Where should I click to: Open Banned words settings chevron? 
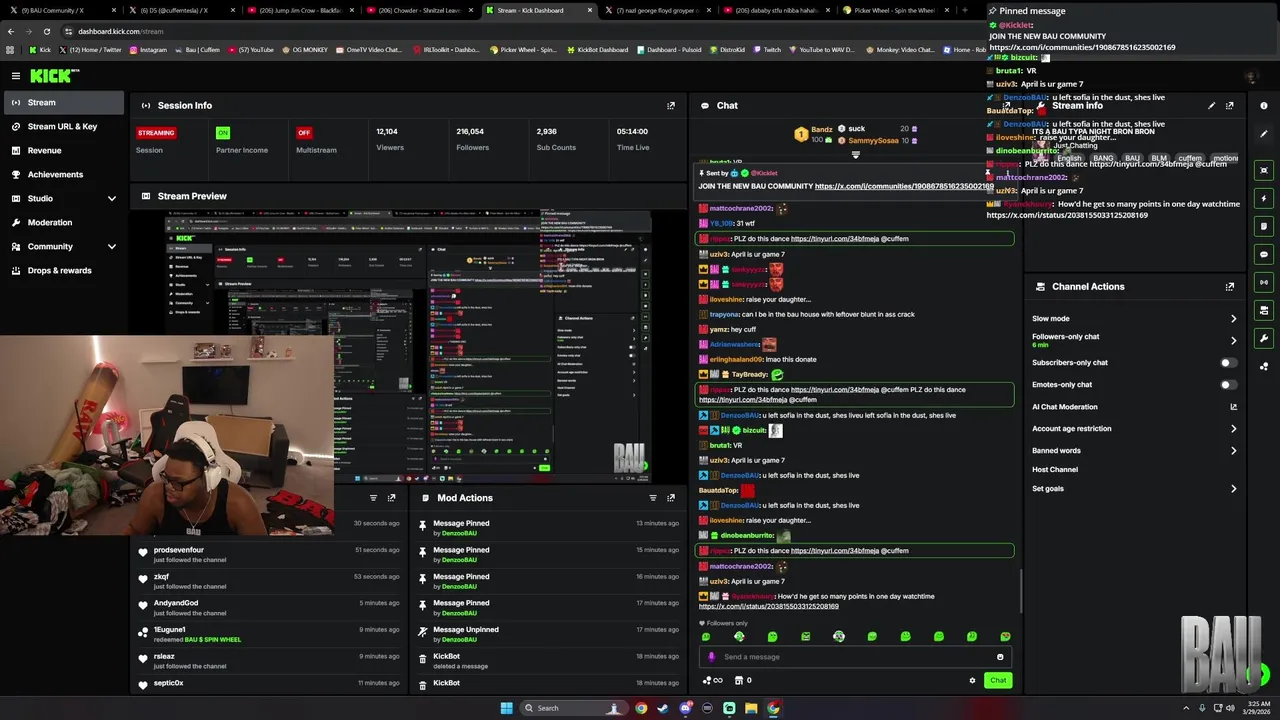click(1233, 451)
